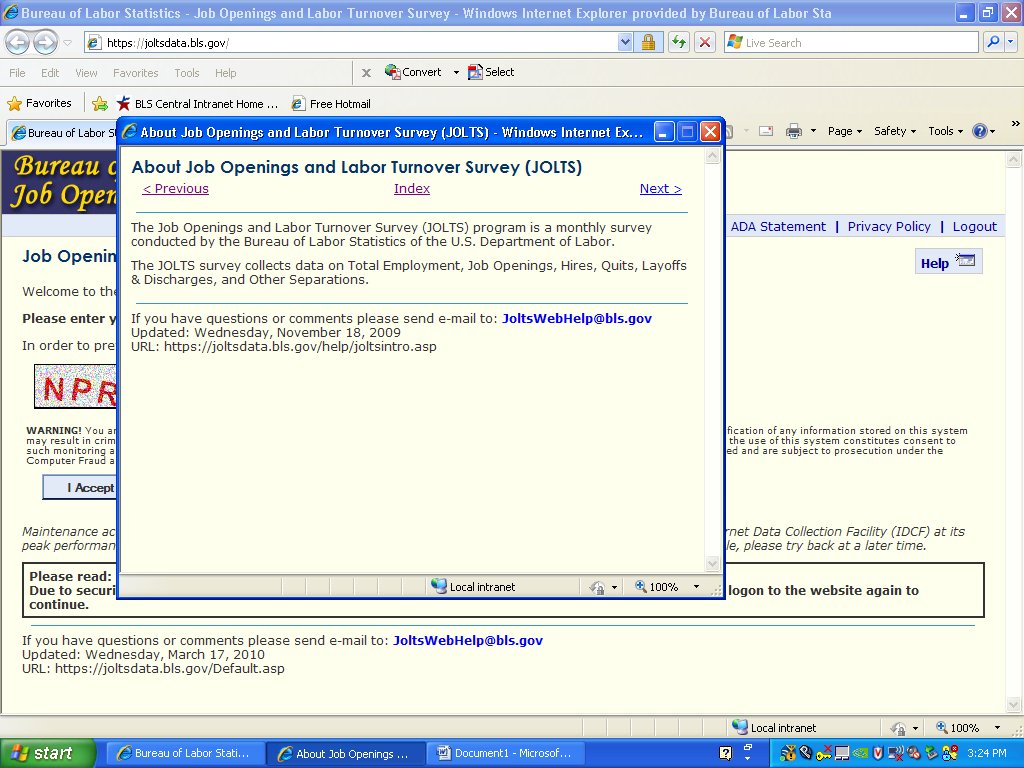Open the Tools menu in menu bar
The height and width of the screenshot is (768, 1024).
[x=186, y=73]
